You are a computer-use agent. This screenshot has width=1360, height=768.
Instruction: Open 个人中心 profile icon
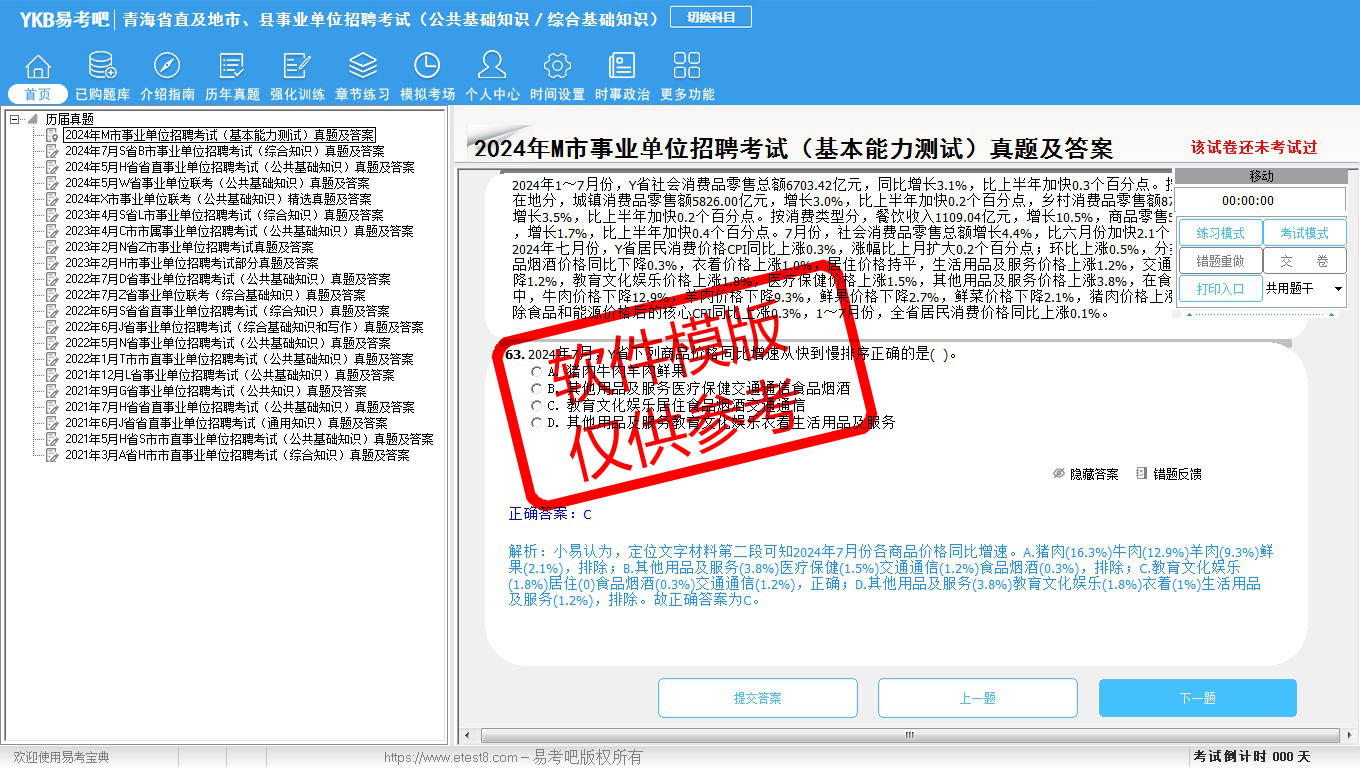492,68
